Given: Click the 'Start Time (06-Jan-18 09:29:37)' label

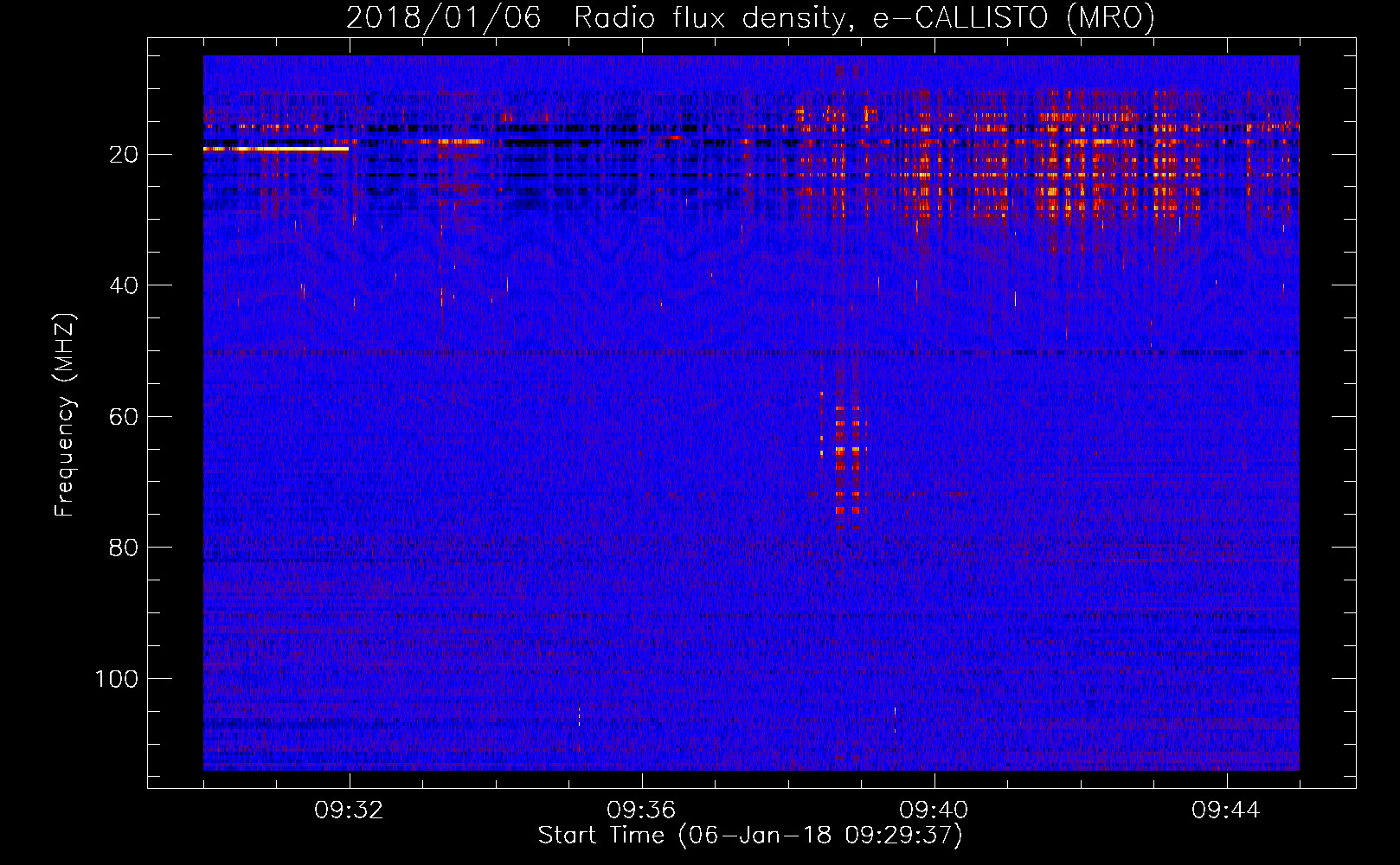Looking at the screenshot, I should 750,836.
